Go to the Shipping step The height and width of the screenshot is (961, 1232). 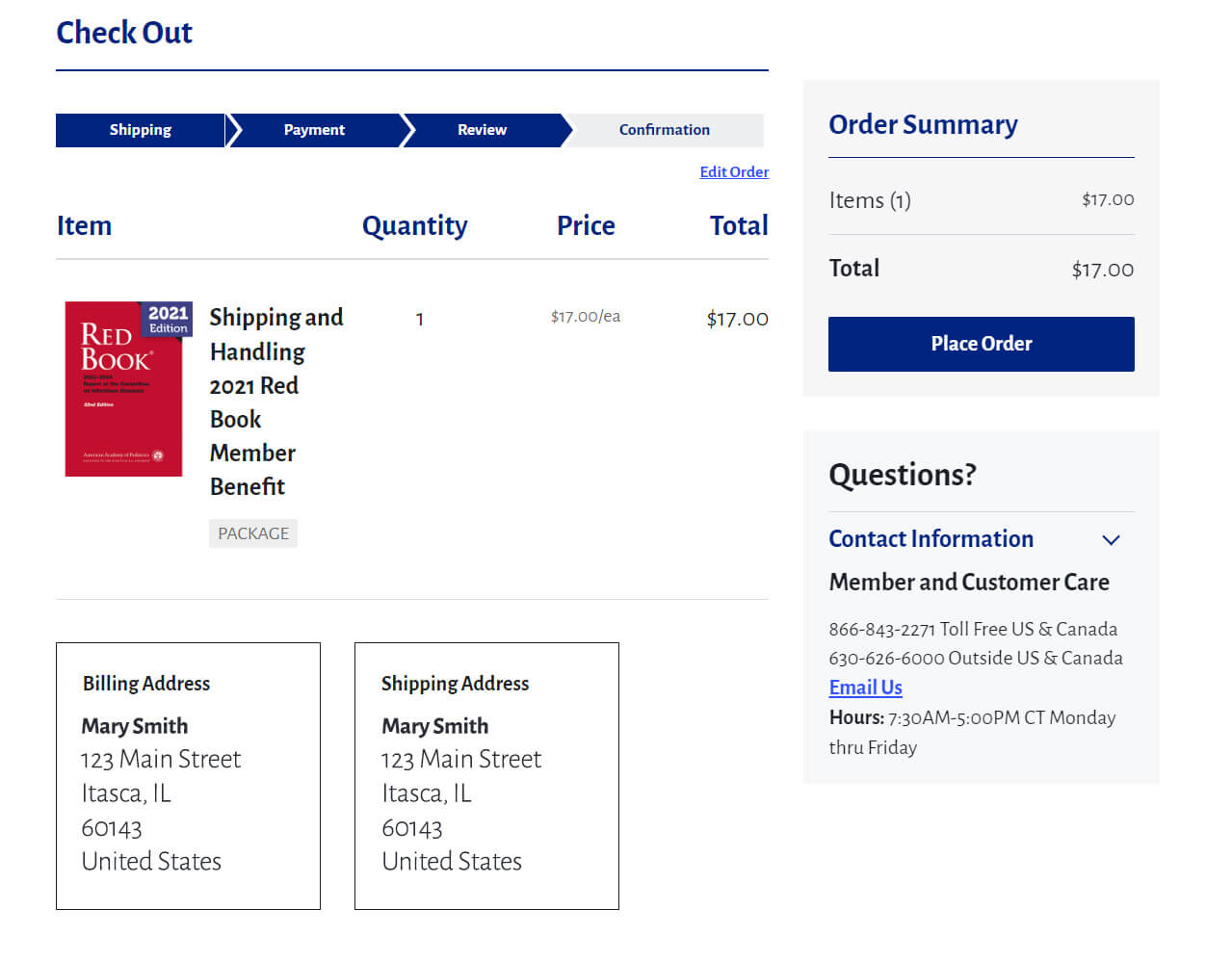point(140,130)
